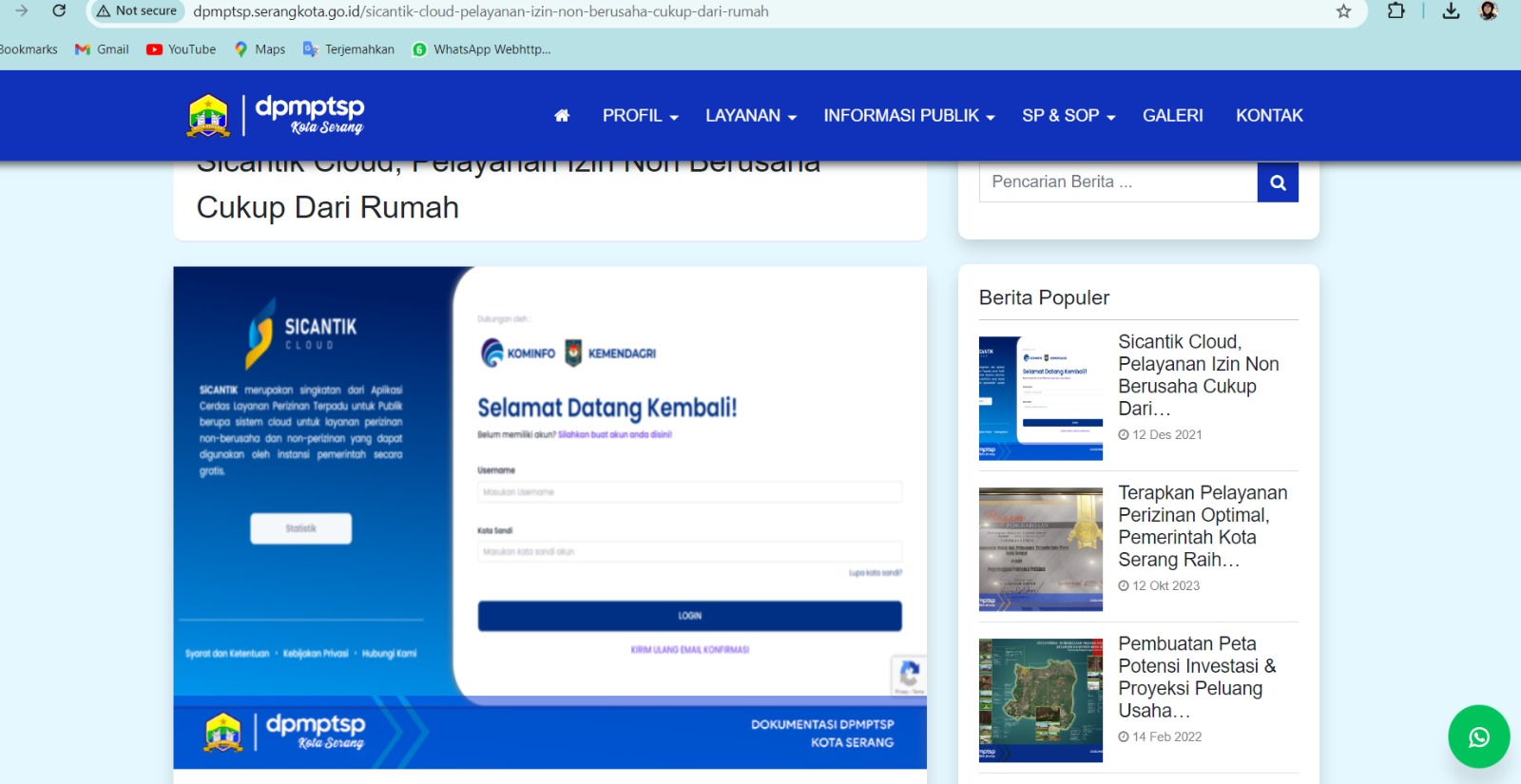The height and width of the screenshot is (784, 1521).
Task: Expand the PROFIL menu
Action: pyautogui.click(x=640, y=116)
